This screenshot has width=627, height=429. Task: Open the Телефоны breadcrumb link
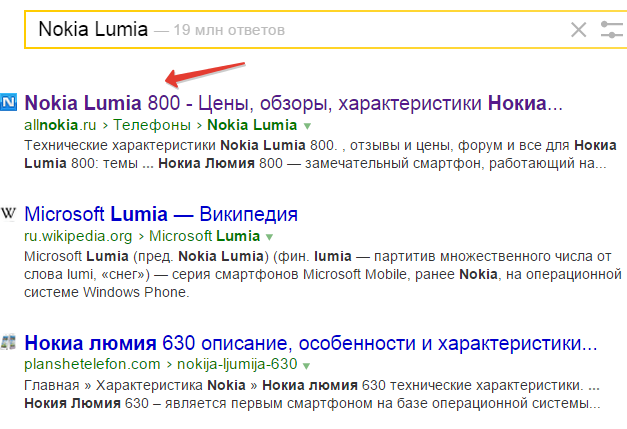click(x=152, y=125)
